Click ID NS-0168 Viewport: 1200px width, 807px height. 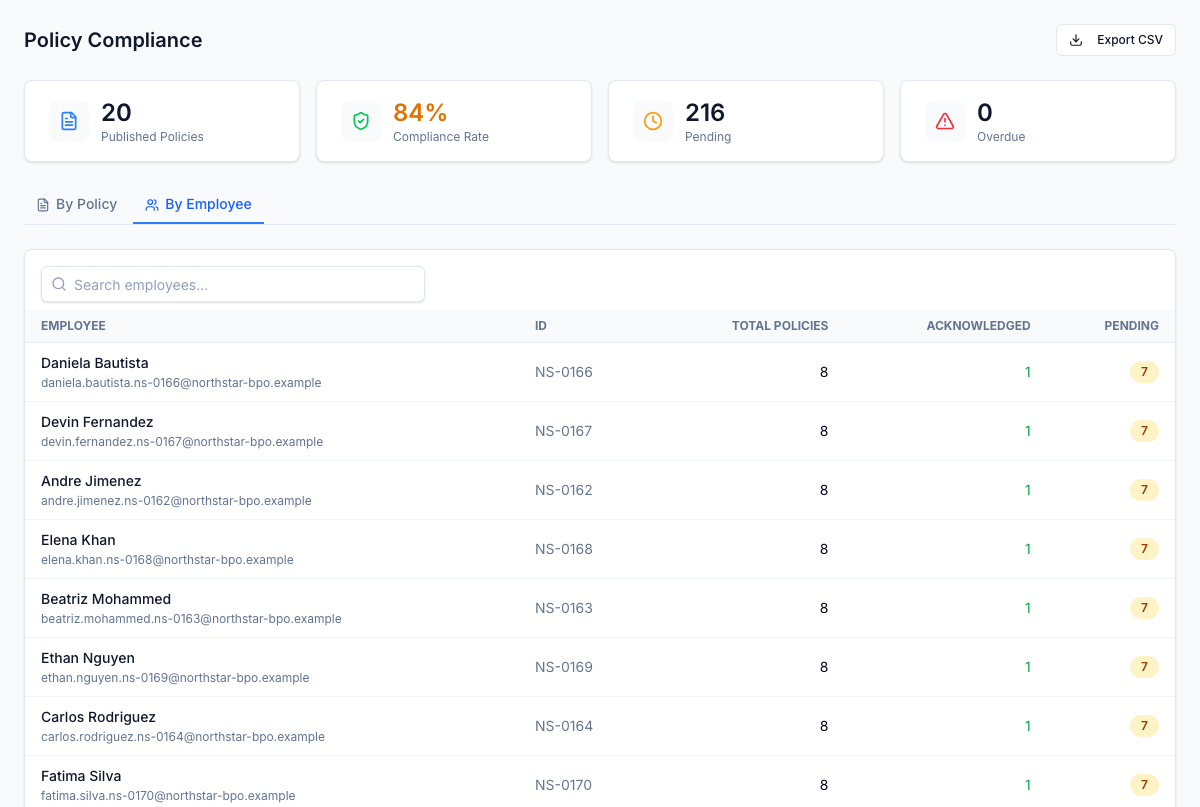coord(564,549)
